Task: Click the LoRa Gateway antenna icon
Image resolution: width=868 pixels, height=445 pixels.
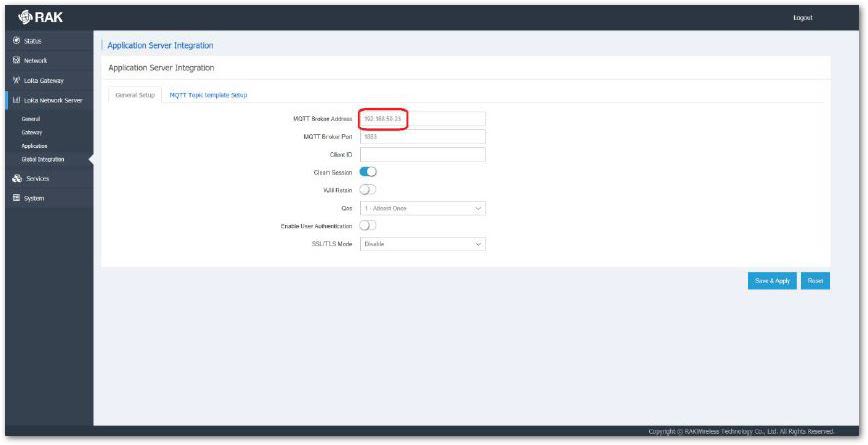Action: point(16,80)
